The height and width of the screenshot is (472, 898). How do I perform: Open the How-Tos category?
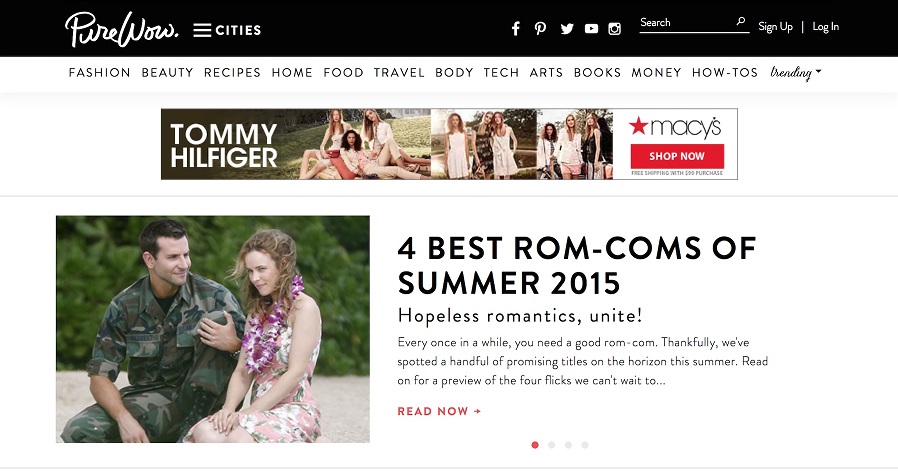click(724, 73)
